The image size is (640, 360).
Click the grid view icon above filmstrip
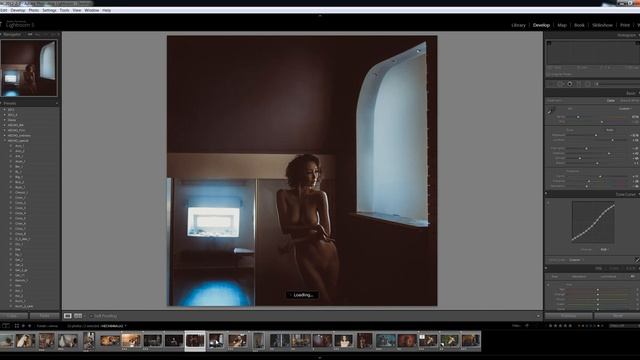pyautogui.click(x=17, y=326)
